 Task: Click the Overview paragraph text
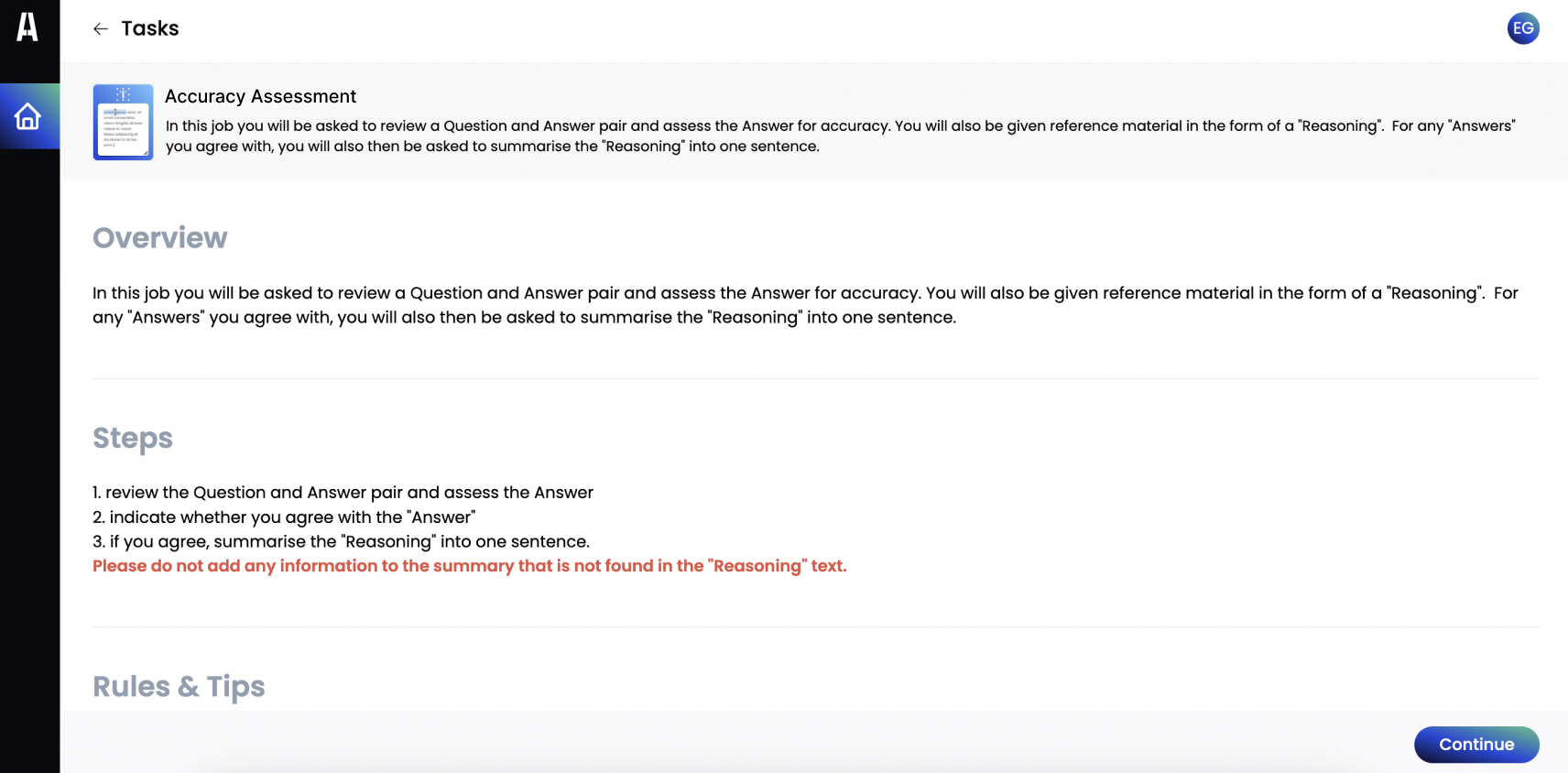point(805,305)
